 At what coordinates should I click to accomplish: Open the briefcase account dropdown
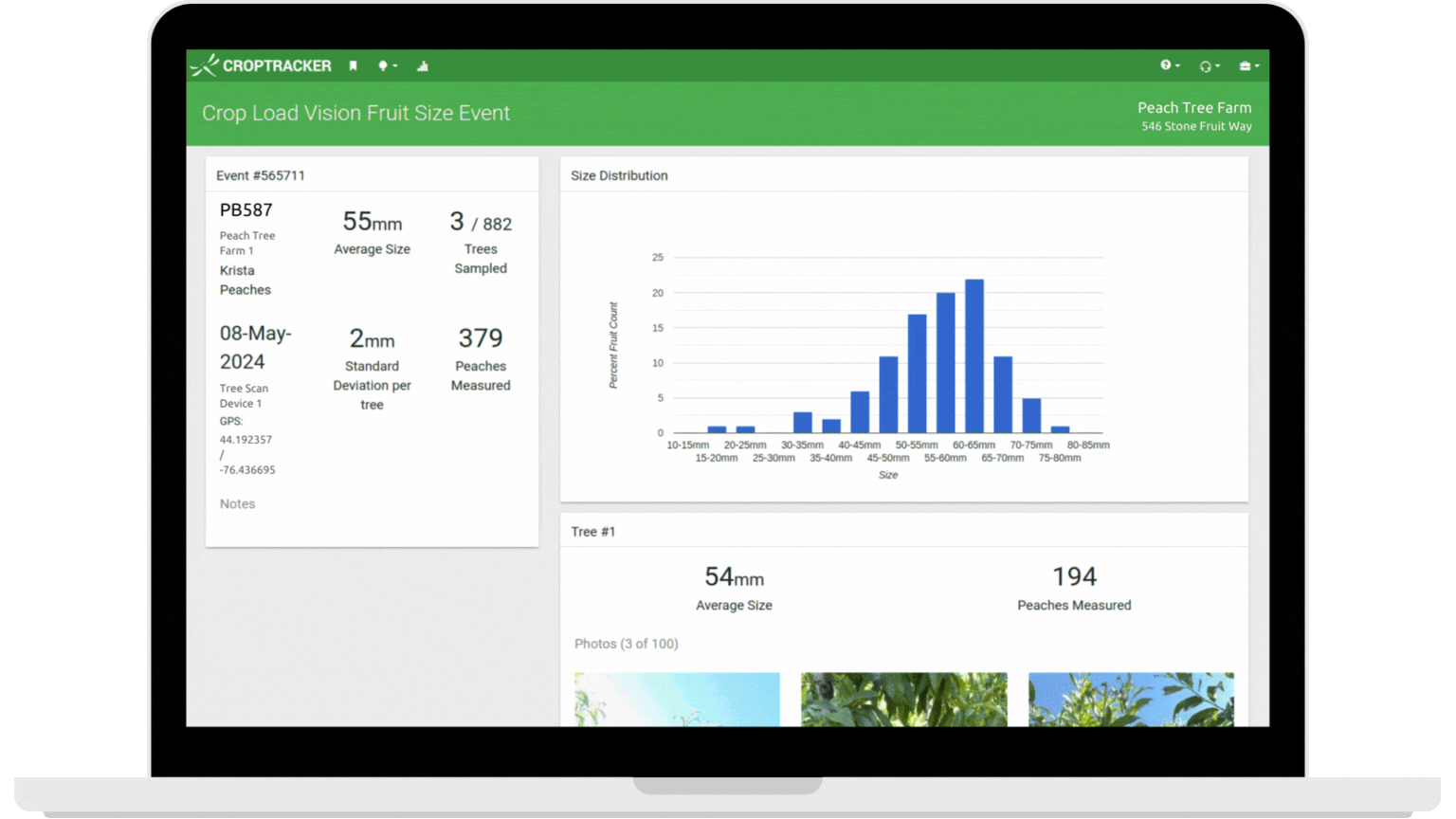1249,66
